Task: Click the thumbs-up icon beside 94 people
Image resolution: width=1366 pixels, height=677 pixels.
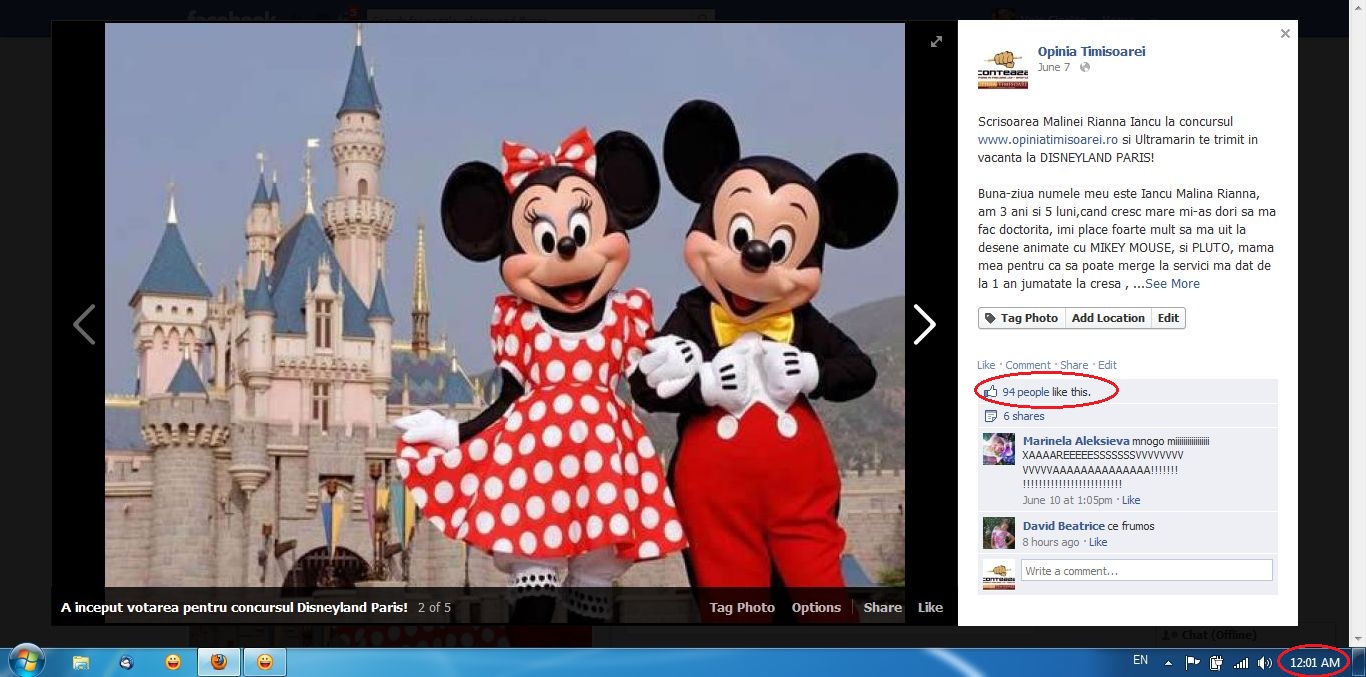Action: point(991,392)
